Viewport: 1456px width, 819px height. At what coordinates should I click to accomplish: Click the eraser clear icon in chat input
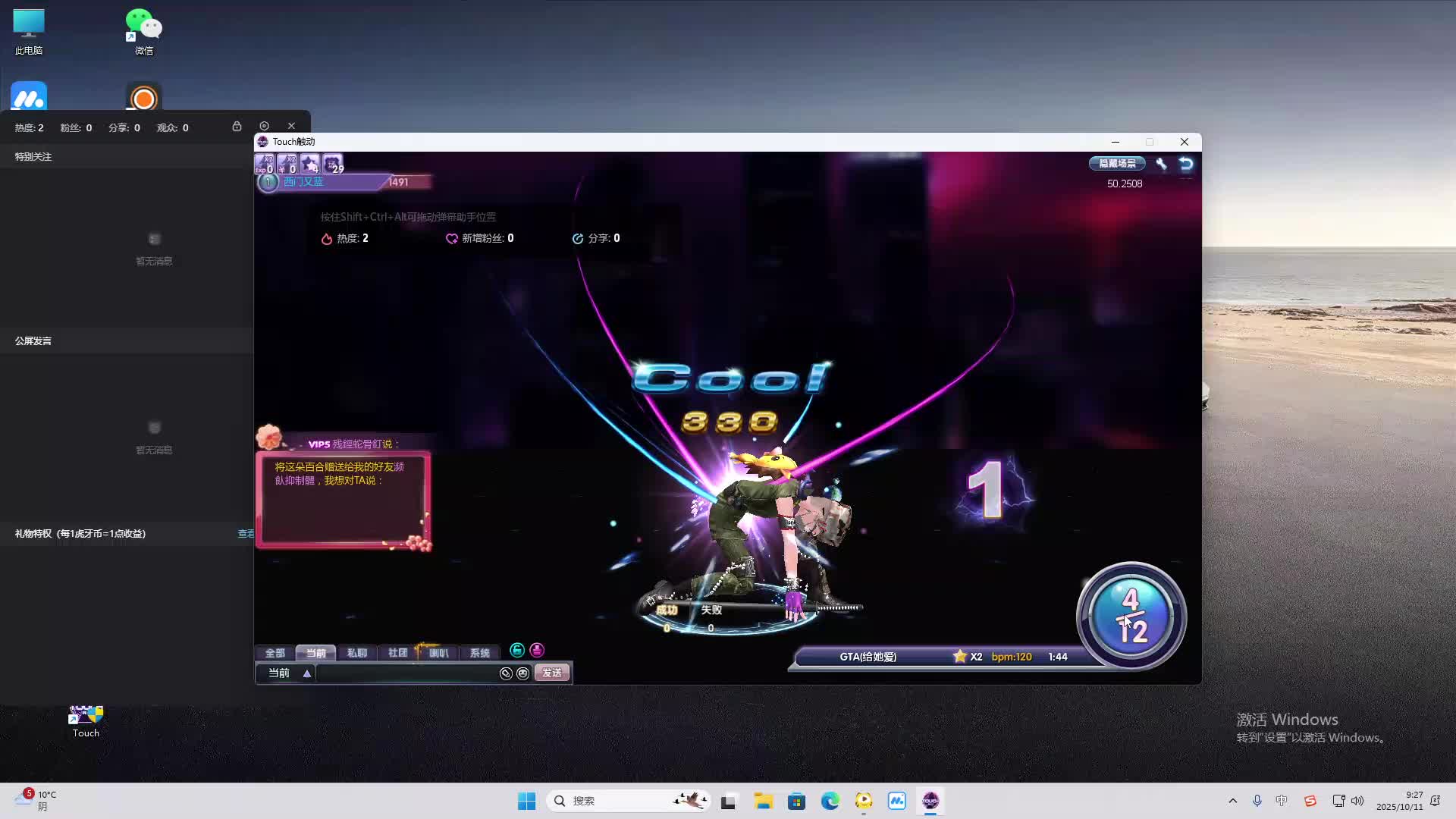click(x=506, y=673)
